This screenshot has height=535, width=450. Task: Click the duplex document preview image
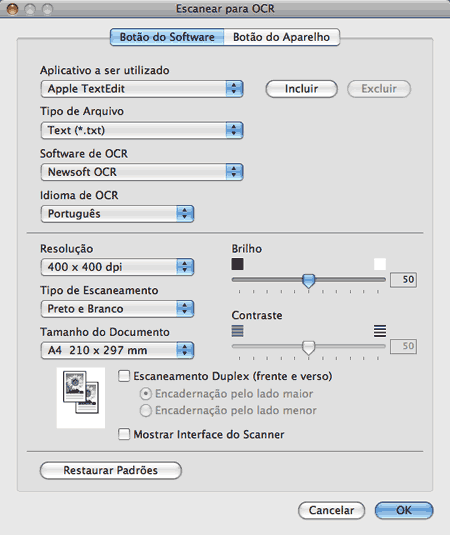[x=81, y=397]
